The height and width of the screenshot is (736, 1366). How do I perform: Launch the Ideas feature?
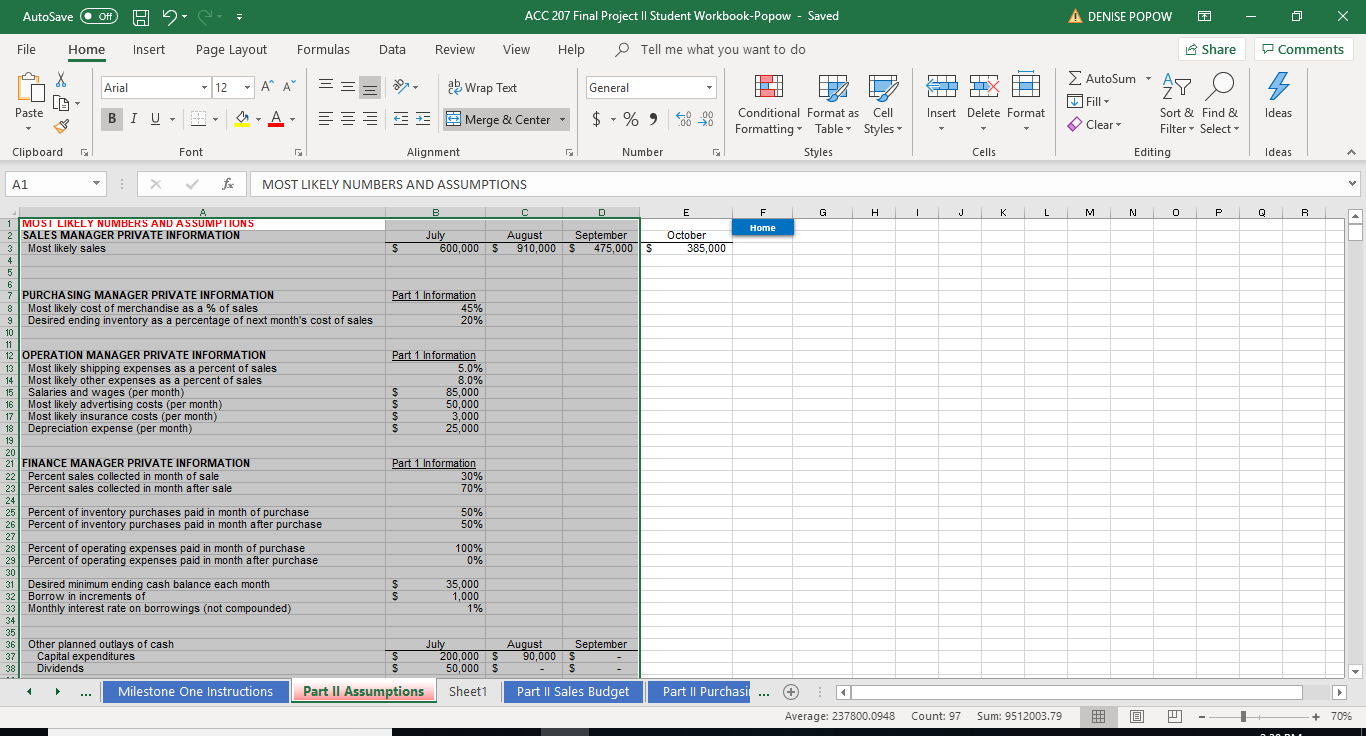(1277, 100)
